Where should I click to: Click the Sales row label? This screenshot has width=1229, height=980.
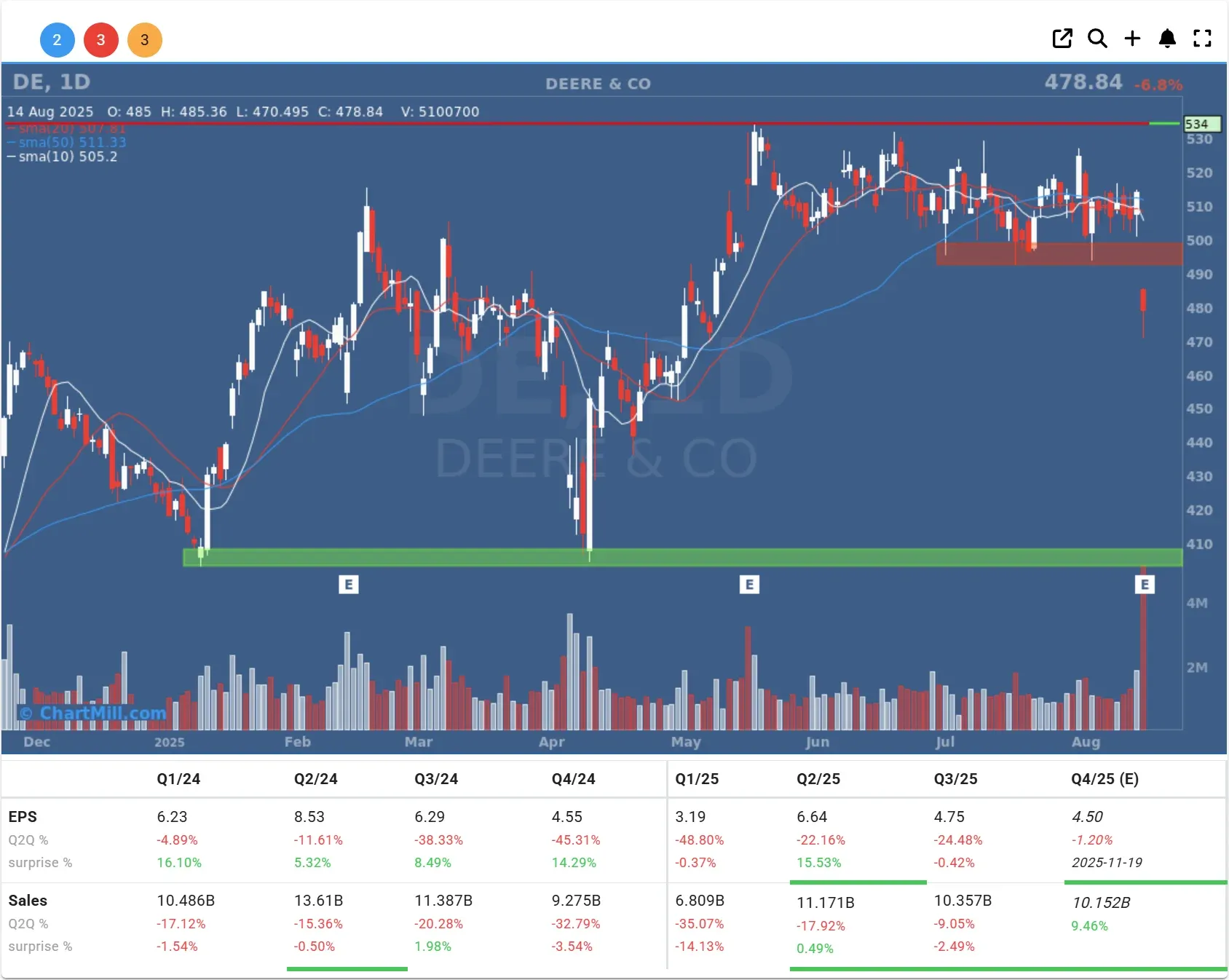[x=28, y=901]
